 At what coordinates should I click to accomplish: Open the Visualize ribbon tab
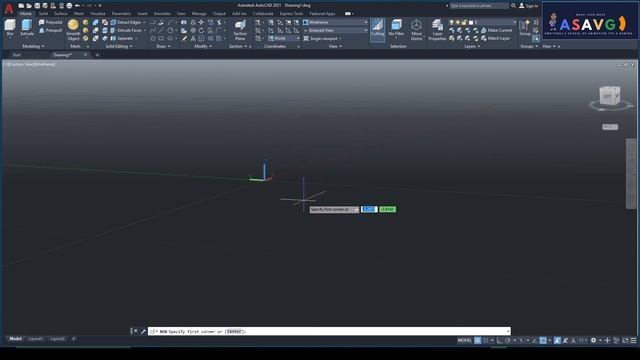[98, 13]
